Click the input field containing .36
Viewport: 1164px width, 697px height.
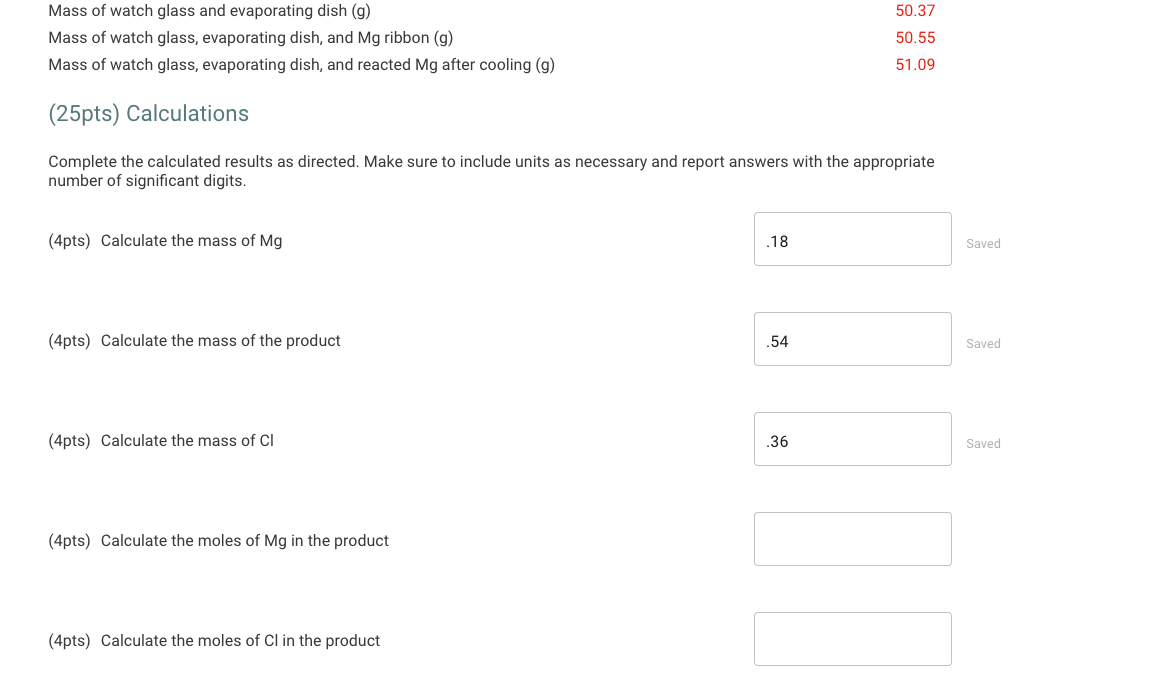pos(852,439)
